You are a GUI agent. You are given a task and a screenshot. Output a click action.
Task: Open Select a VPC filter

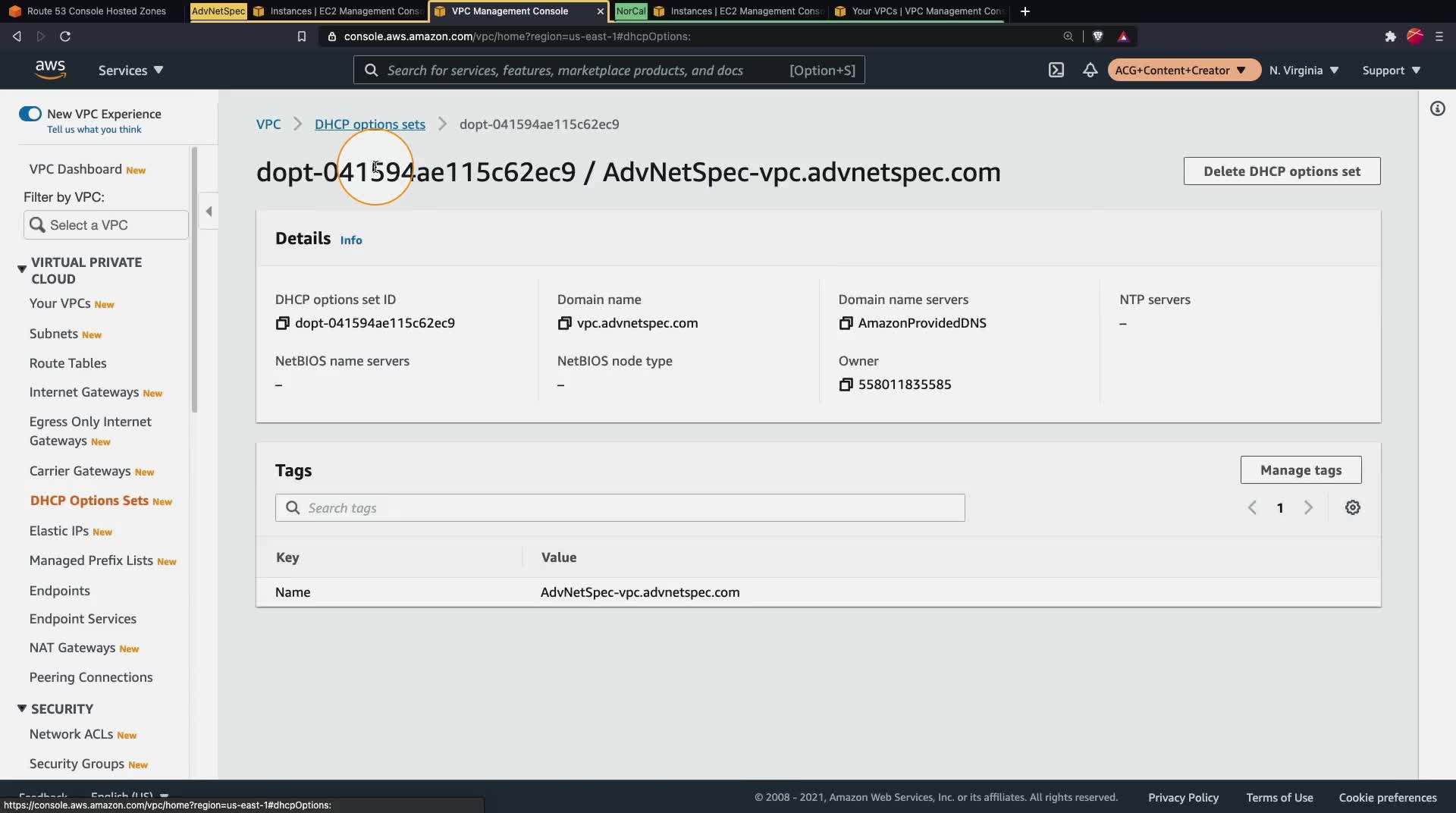click(106, 225)
